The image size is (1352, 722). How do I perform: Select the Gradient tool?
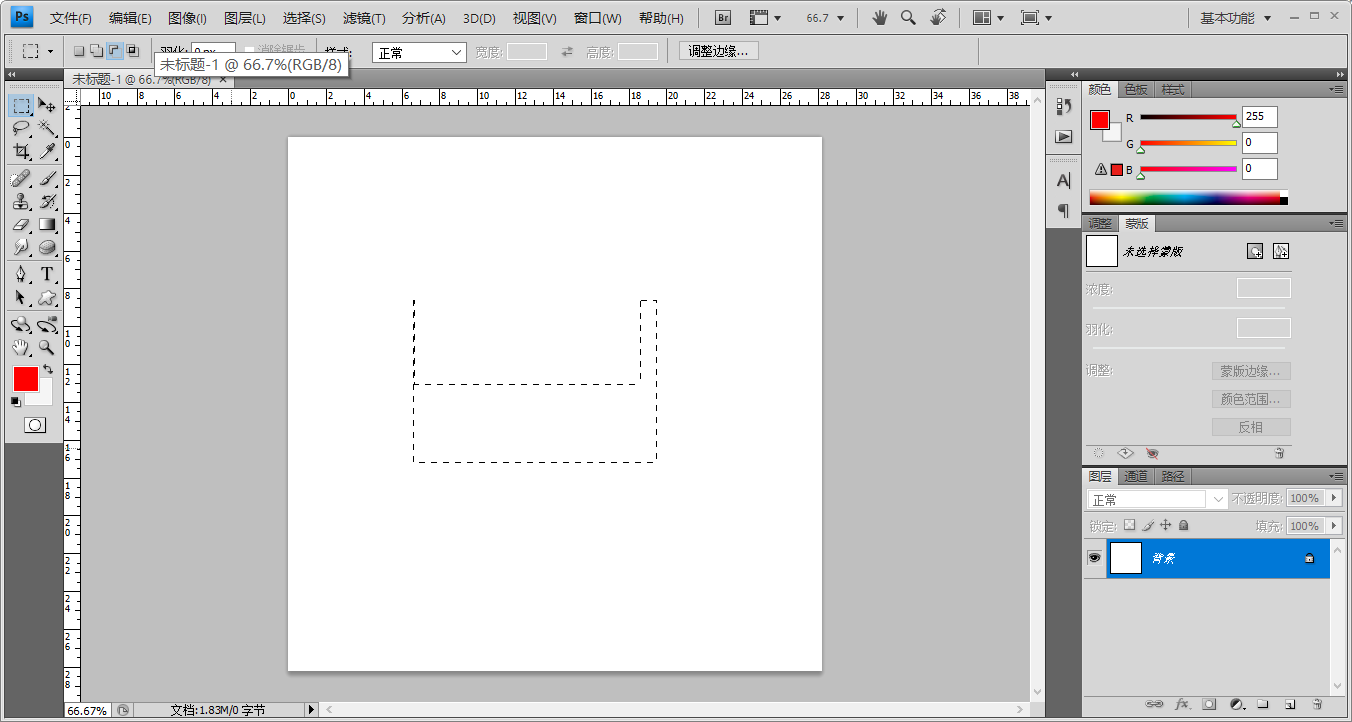click(46, 224)
